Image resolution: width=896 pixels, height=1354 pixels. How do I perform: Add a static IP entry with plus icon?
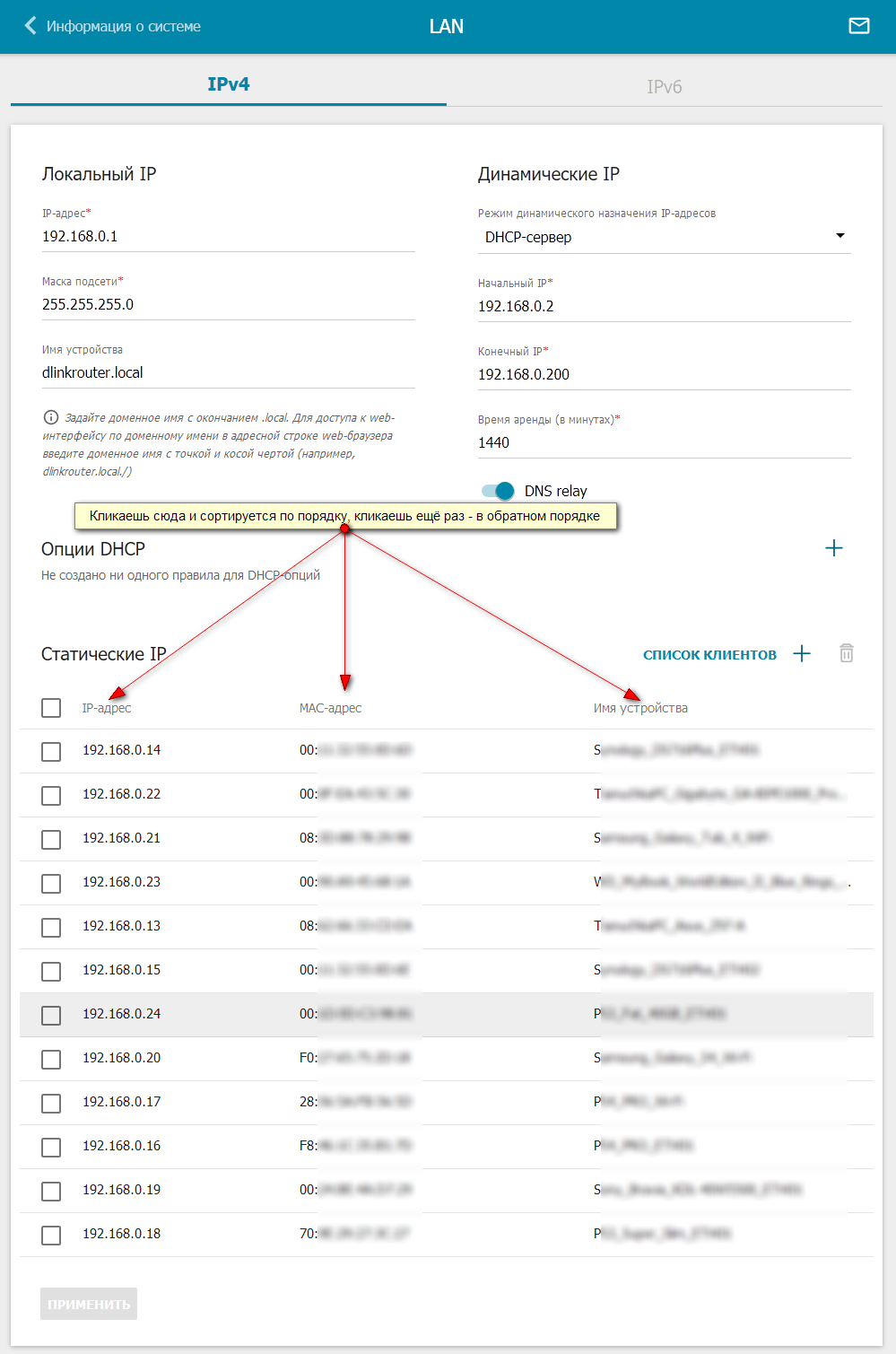pyautogui.click(x=802, y=654)
